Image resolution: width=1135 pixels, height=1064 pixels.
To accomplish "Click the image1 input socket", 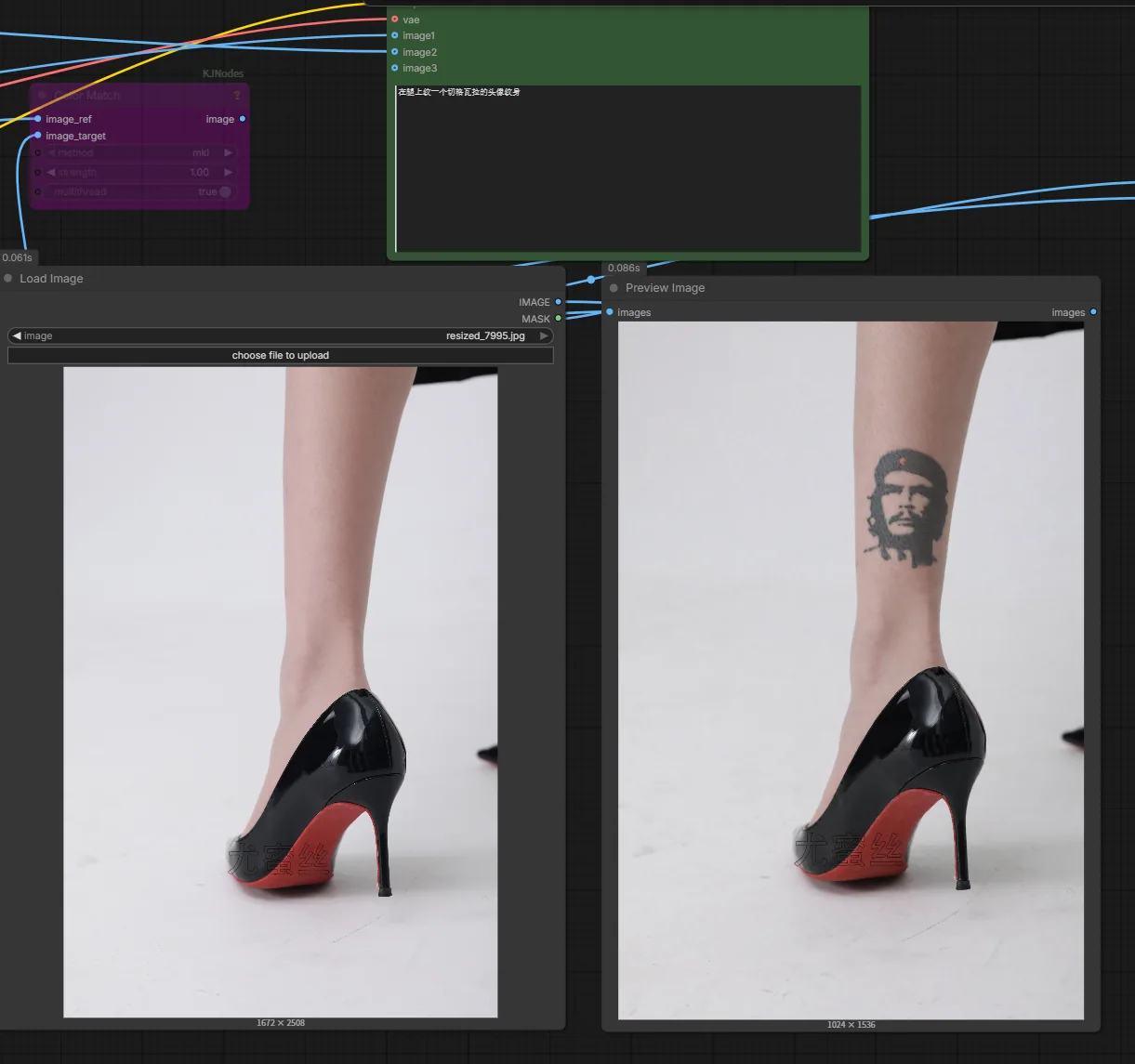I will click(395, 35).
